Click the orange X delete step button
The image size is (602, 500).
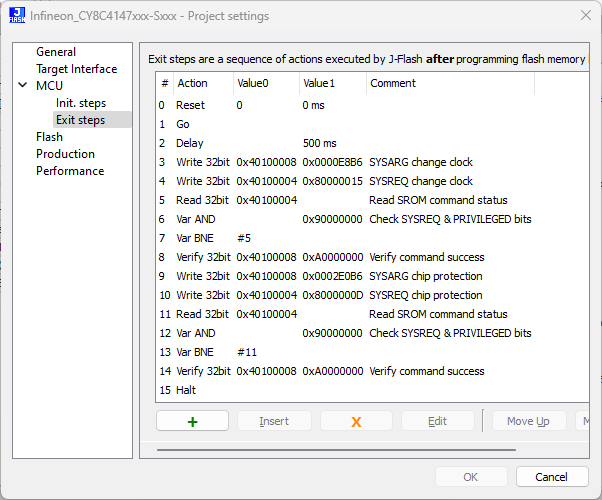[x=356, y=421]
